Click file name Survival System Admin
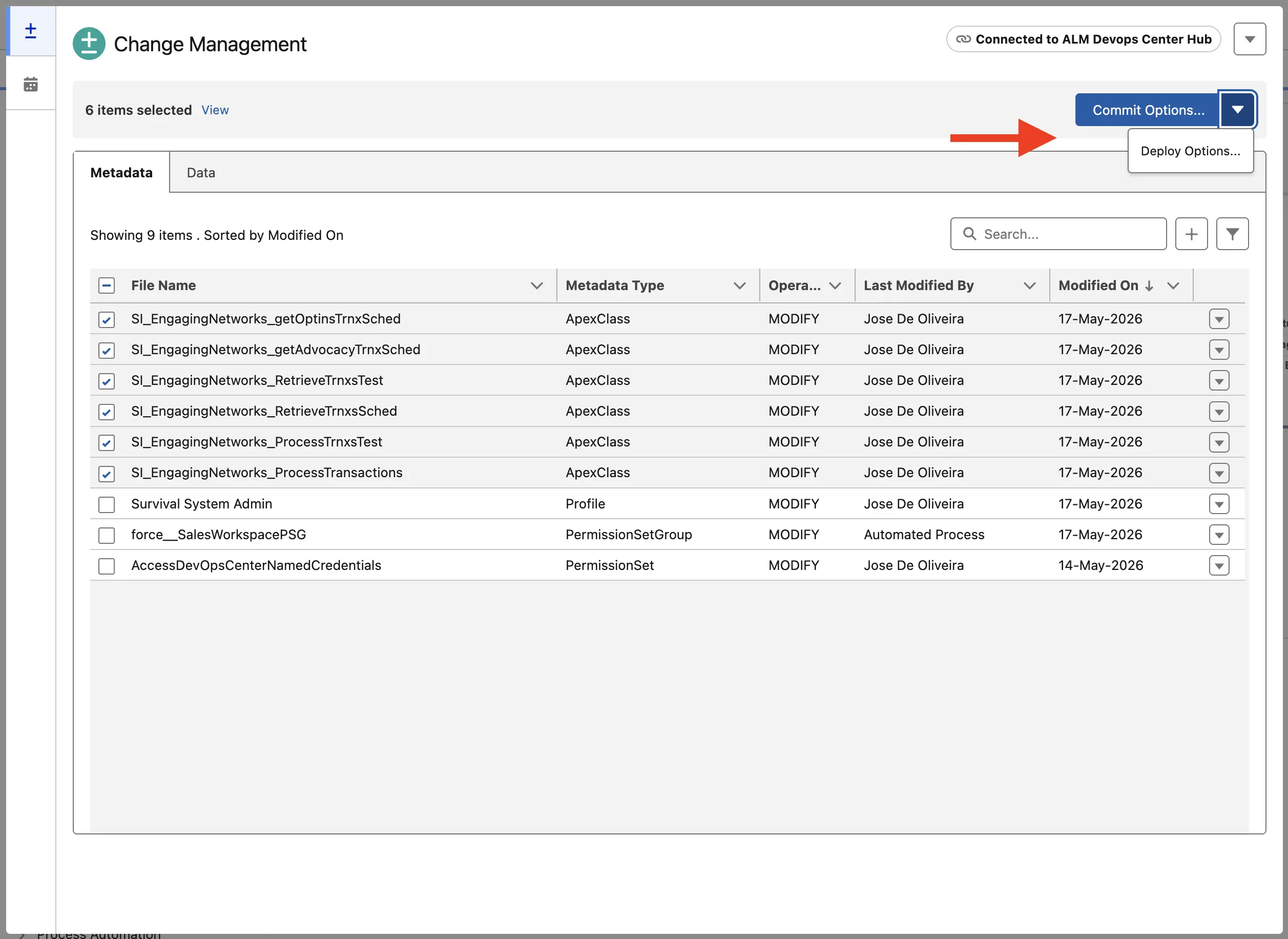The height and width of the screenshot is (939, 1288). 201,504
